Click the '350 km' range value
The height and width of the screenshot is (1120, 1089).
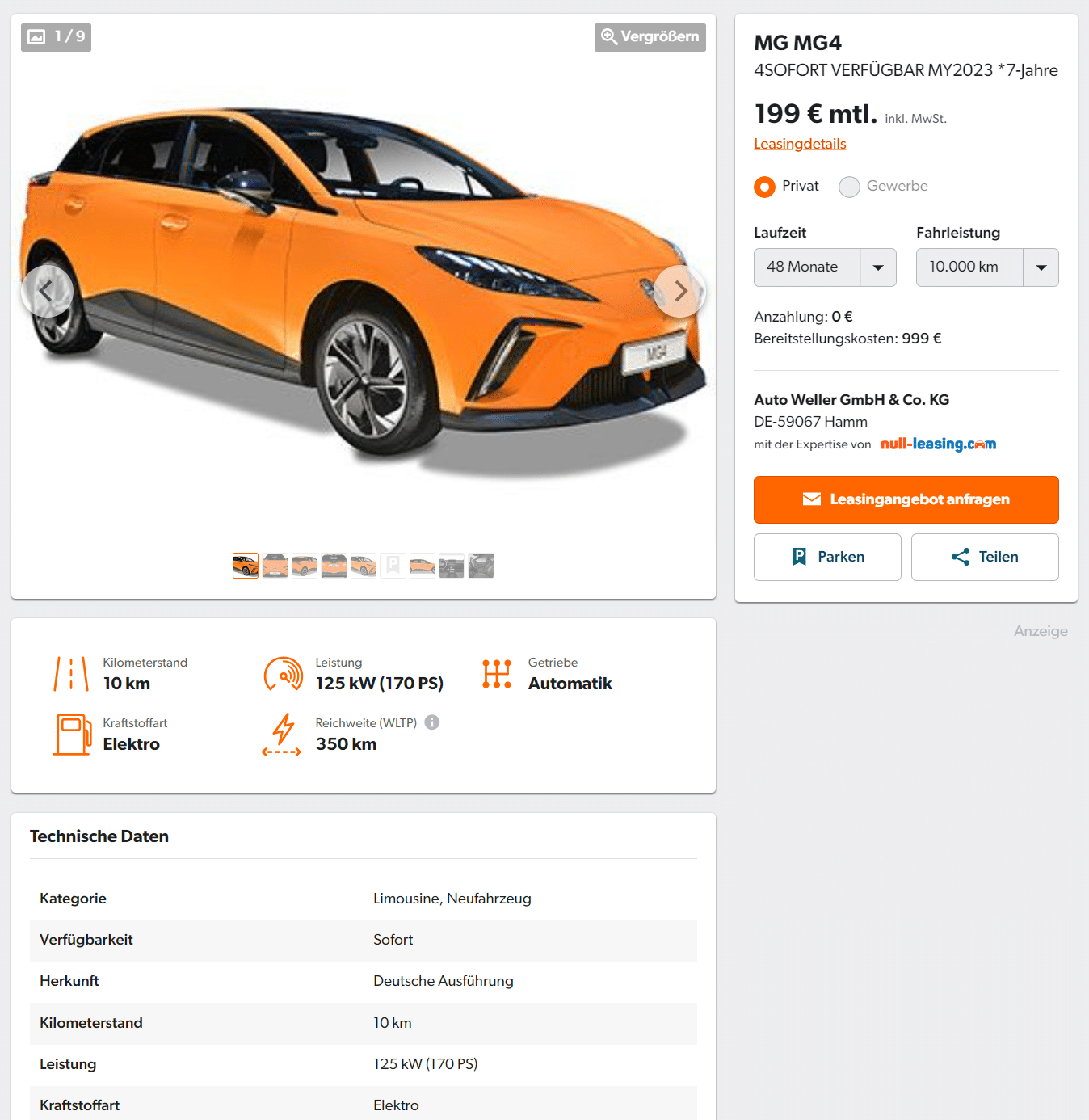[346, 744]
